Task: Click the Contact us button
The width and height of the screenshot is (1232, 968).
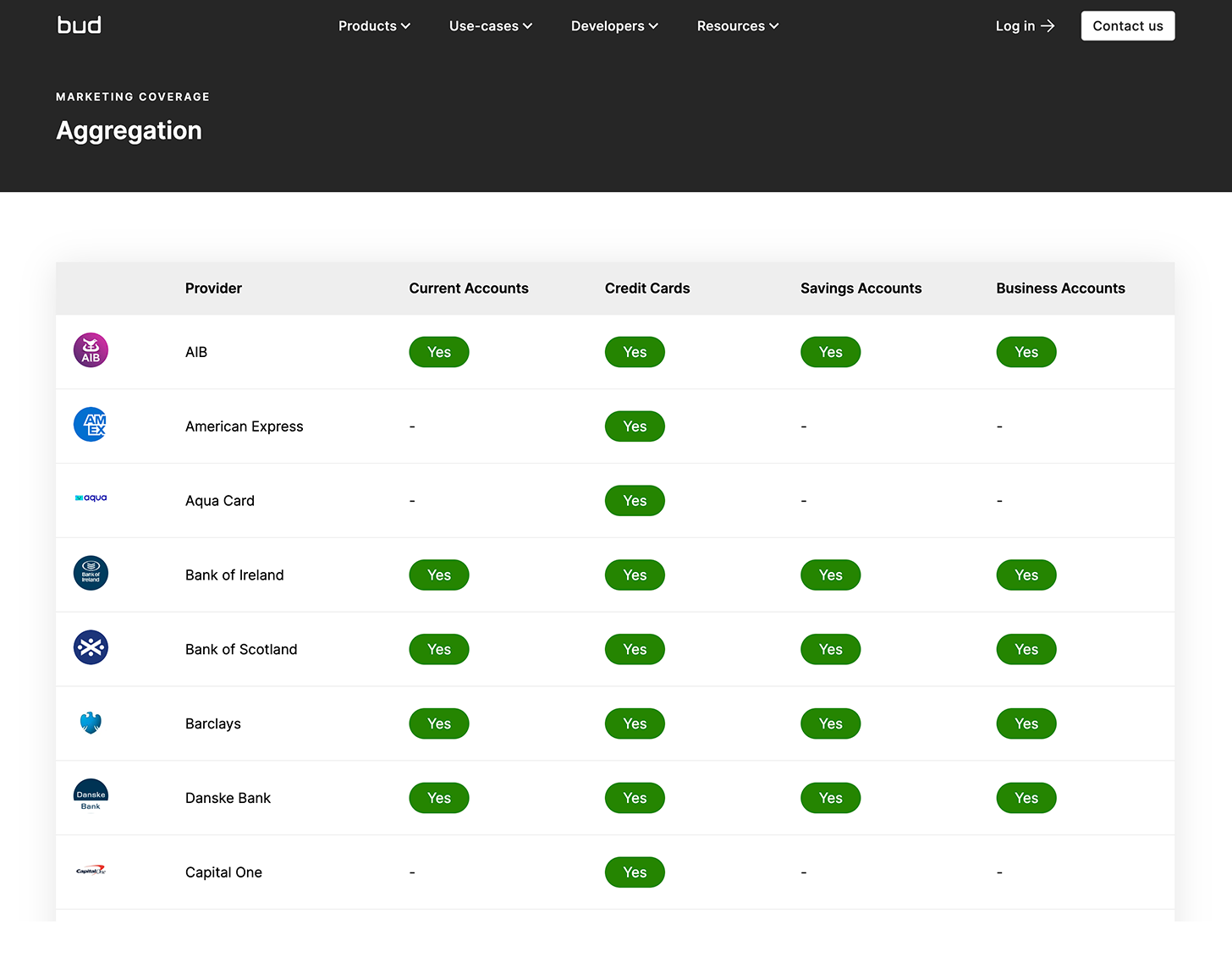Action: click(x=1128, y=26)
